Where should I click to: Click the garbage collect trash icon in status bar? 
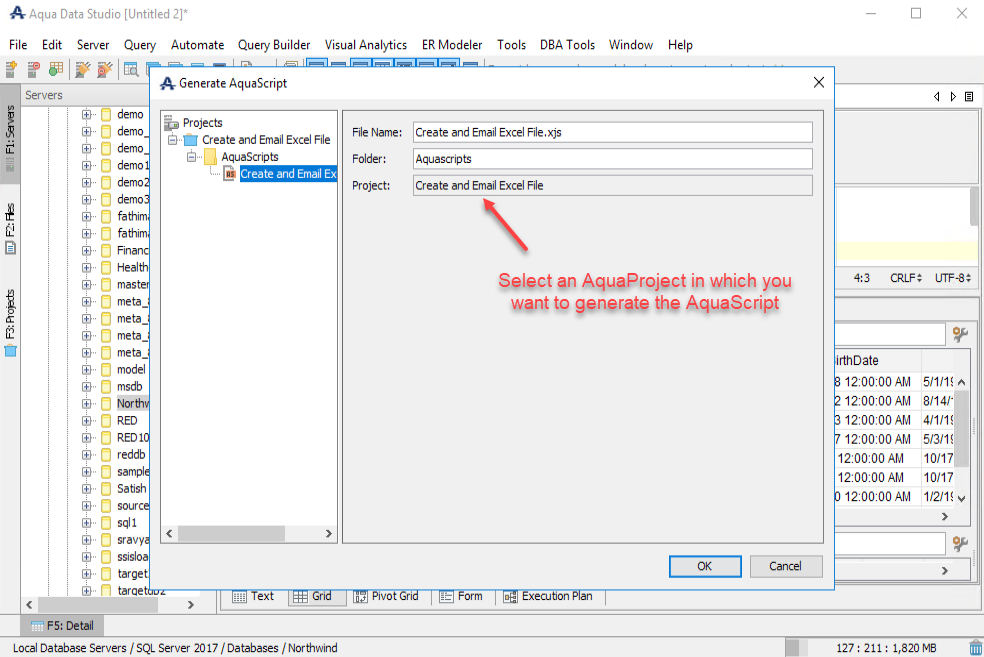click(x=975, y=648)
